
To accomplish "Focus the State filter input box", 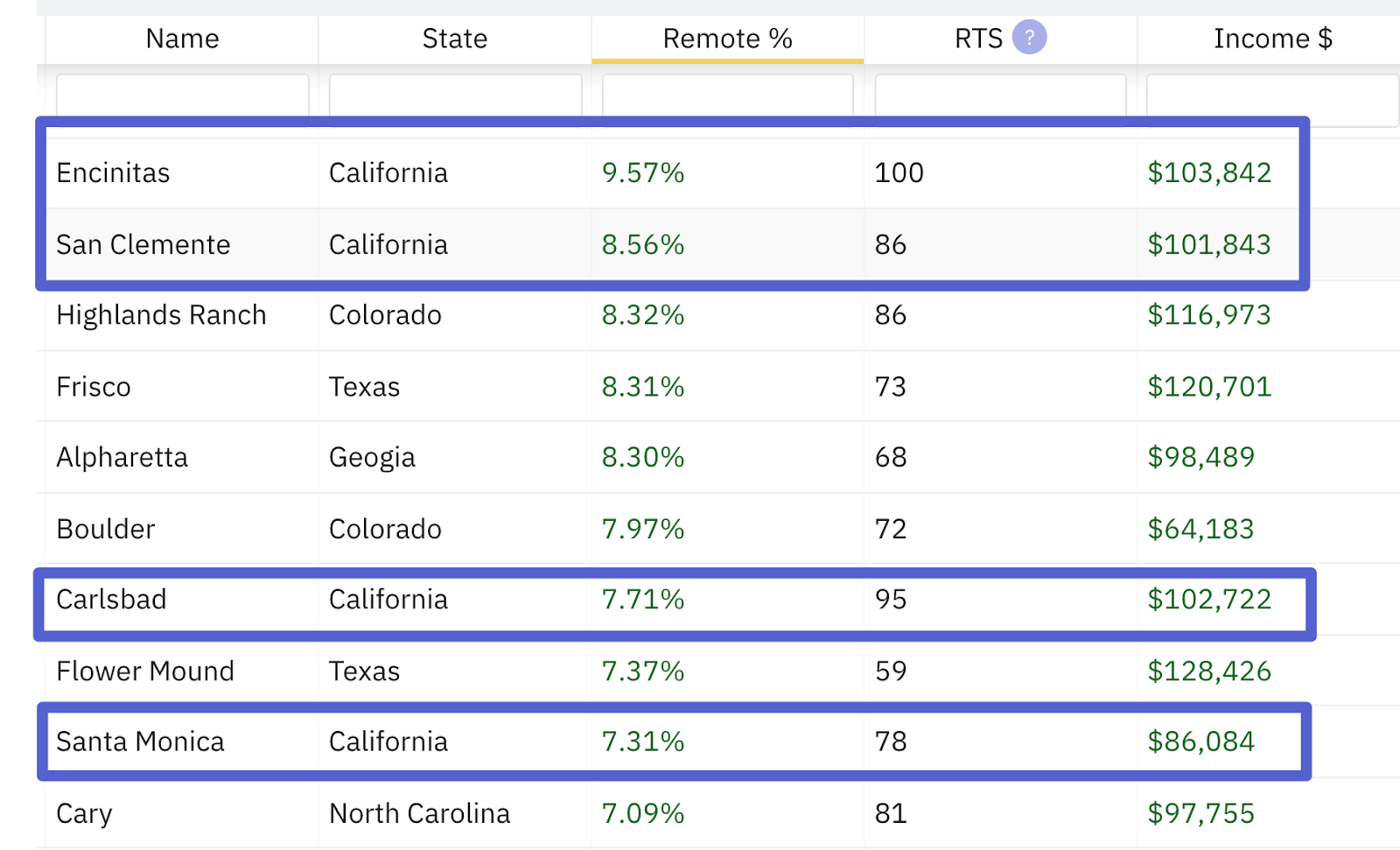I will pos(455,95).
